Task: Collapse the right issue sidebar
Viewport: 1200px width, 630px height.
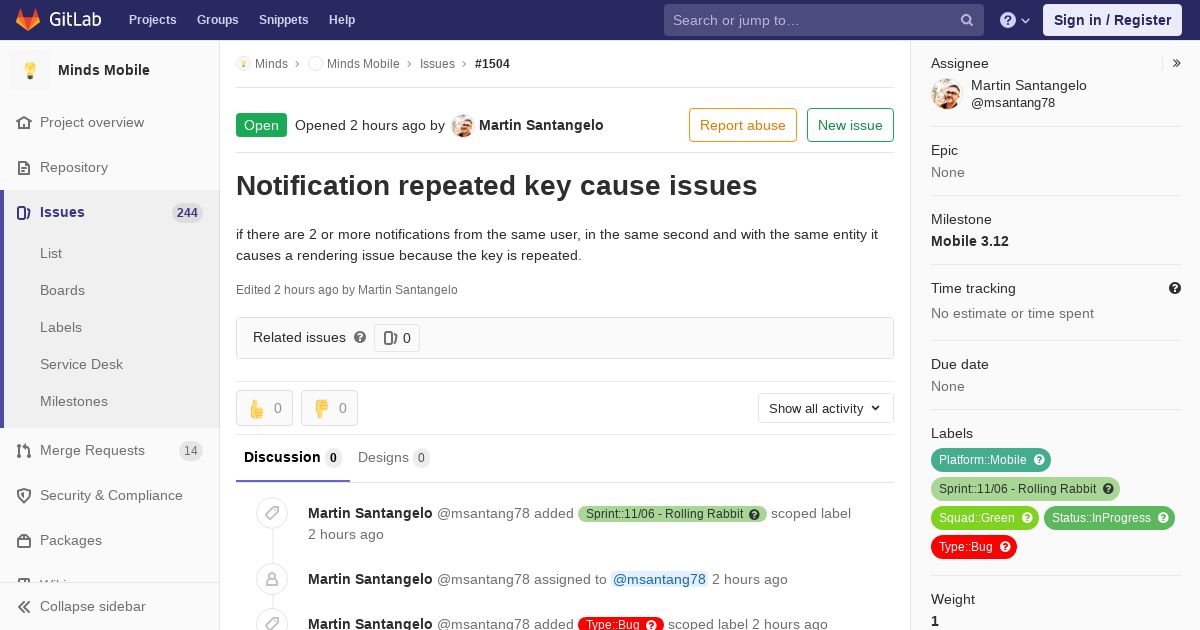Action: 1176,63
